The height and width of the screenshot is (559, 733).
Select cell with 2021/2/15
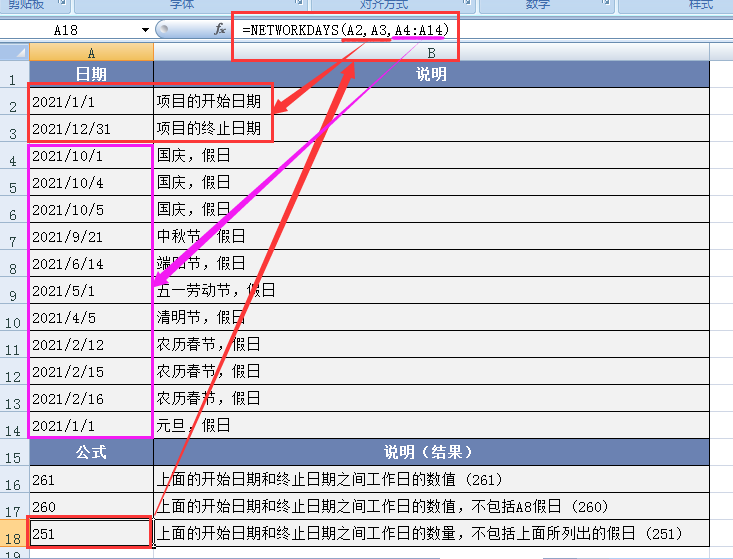pos(92,372)
